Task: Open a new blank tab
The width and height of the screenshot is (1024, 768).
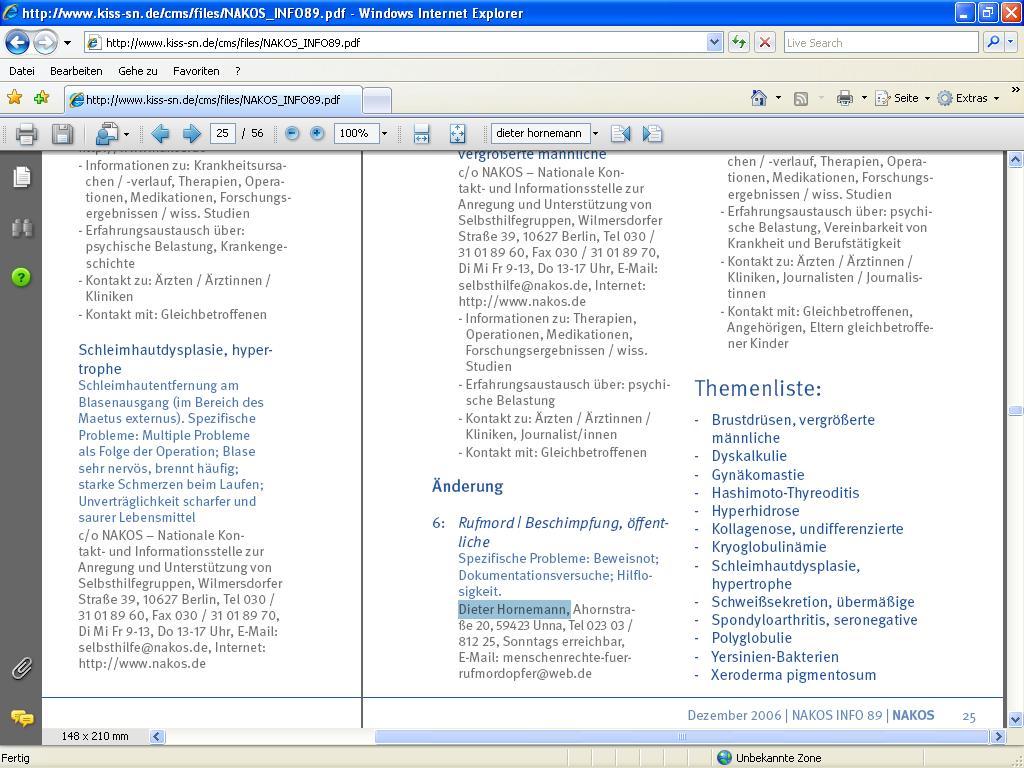Action: coord(377,101)
